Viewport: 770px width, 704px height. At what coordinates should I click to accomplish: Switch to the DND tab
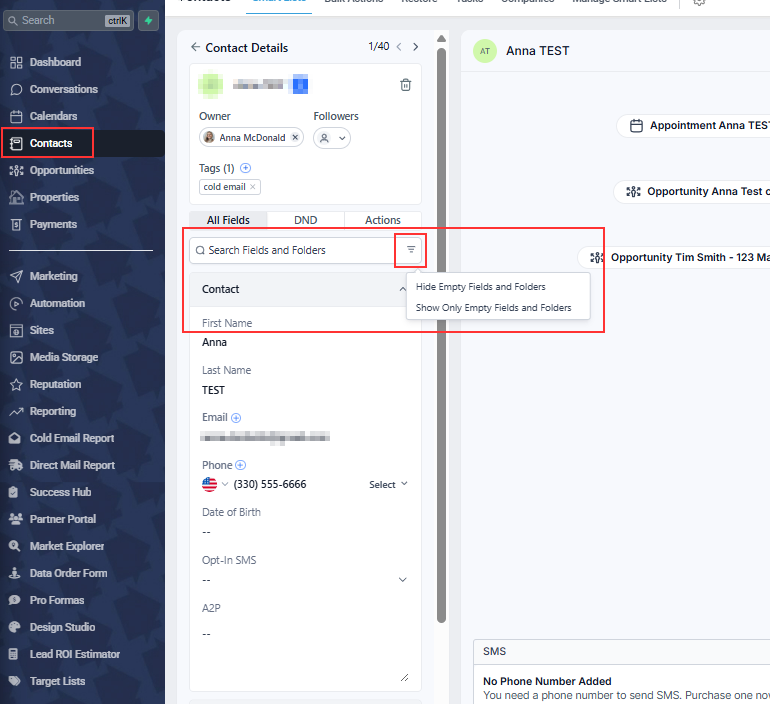pyautogui.click(x=306, y=220)
